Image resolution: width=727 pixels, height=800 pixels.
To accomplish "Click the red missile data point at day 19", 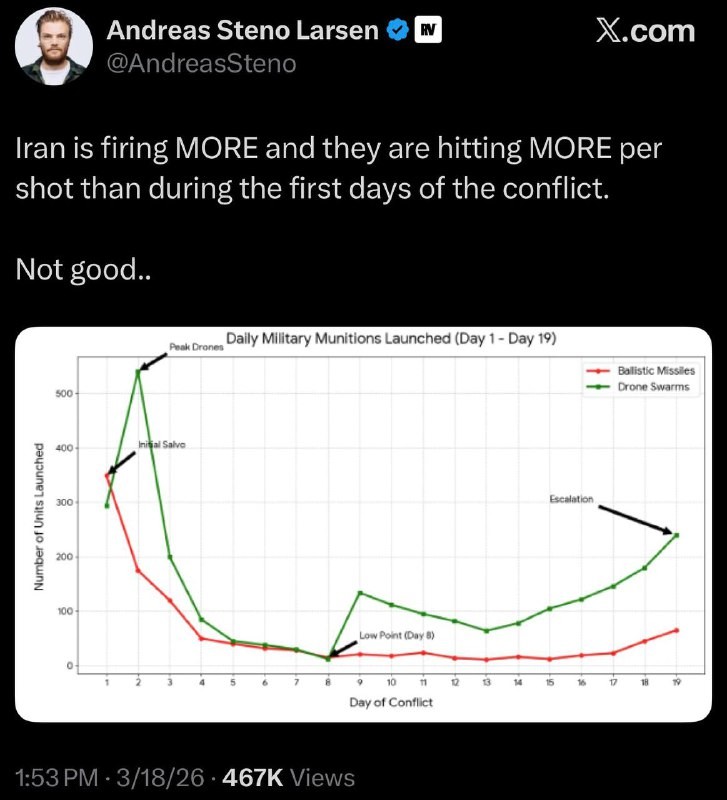I will coord(677,630).
